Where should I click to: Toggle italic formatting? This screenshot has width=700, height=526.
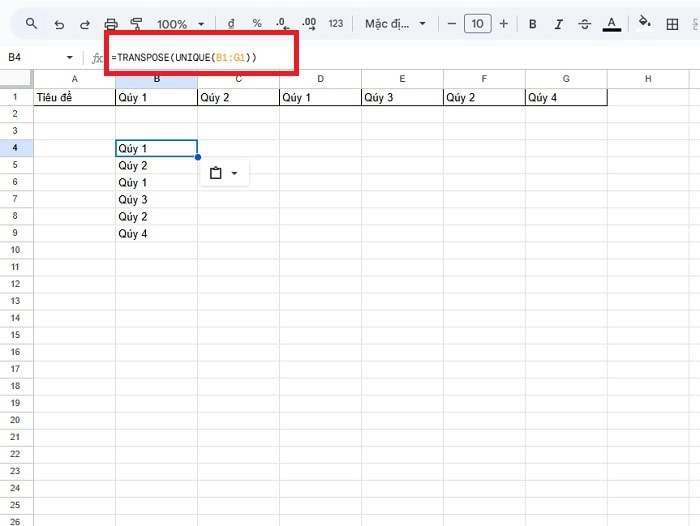[558, 24]
